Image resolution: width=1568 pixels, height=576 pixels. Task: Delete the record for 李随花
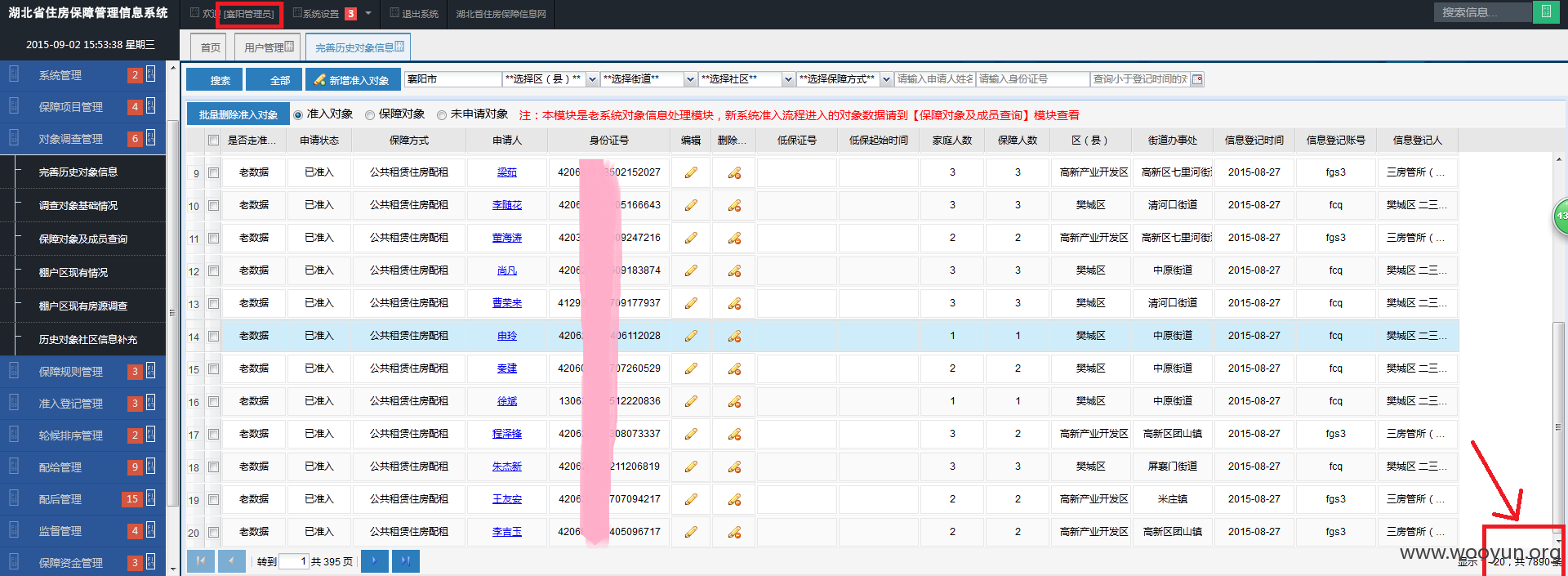[x=734, y=205]
